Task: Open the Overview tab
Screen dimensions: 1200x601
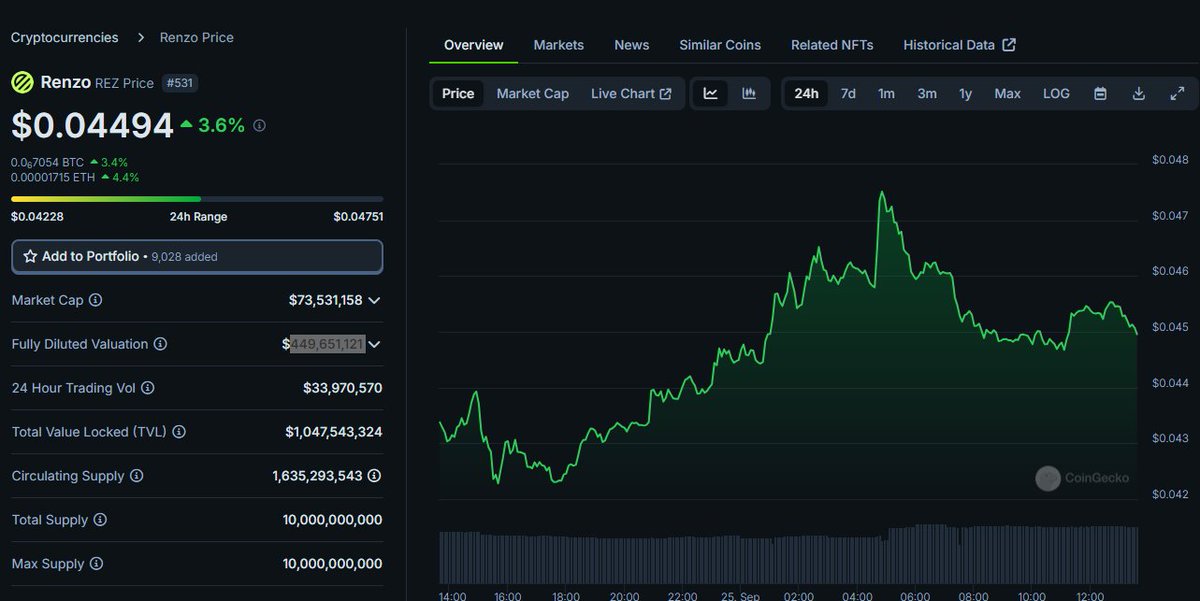Action: tap(474, 45)
